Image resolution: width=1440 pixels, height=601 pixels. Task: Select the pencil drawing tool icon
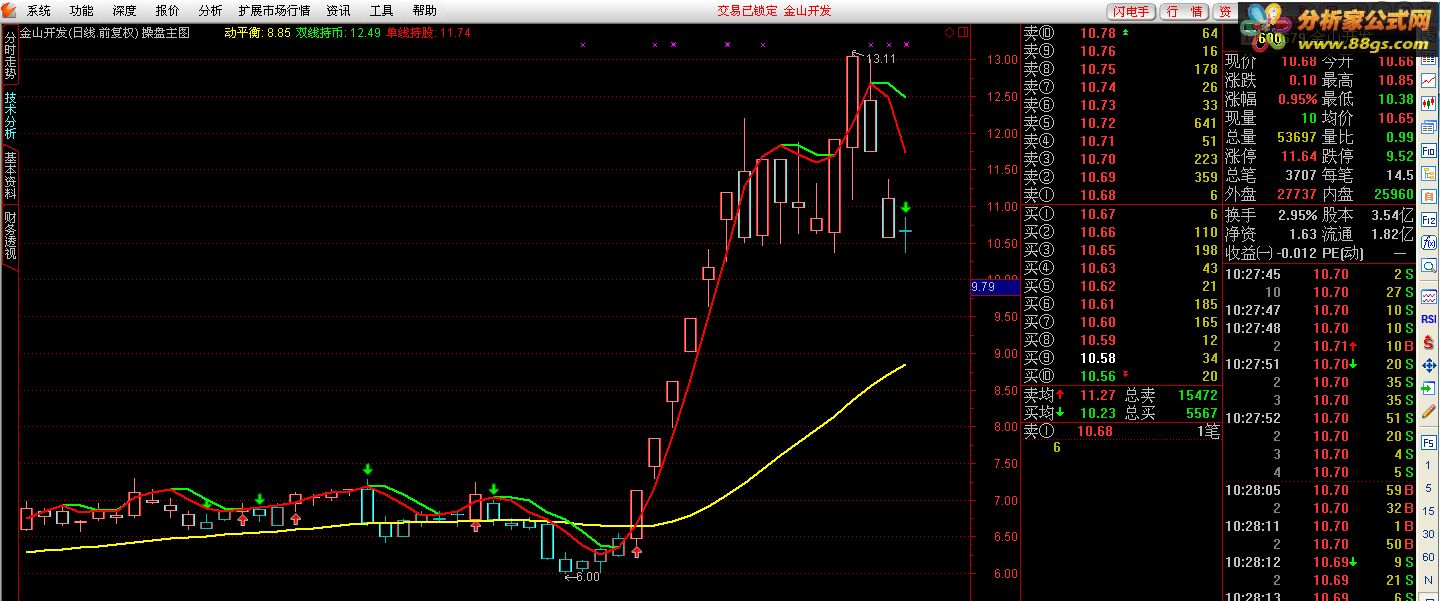pos(1429,412)
